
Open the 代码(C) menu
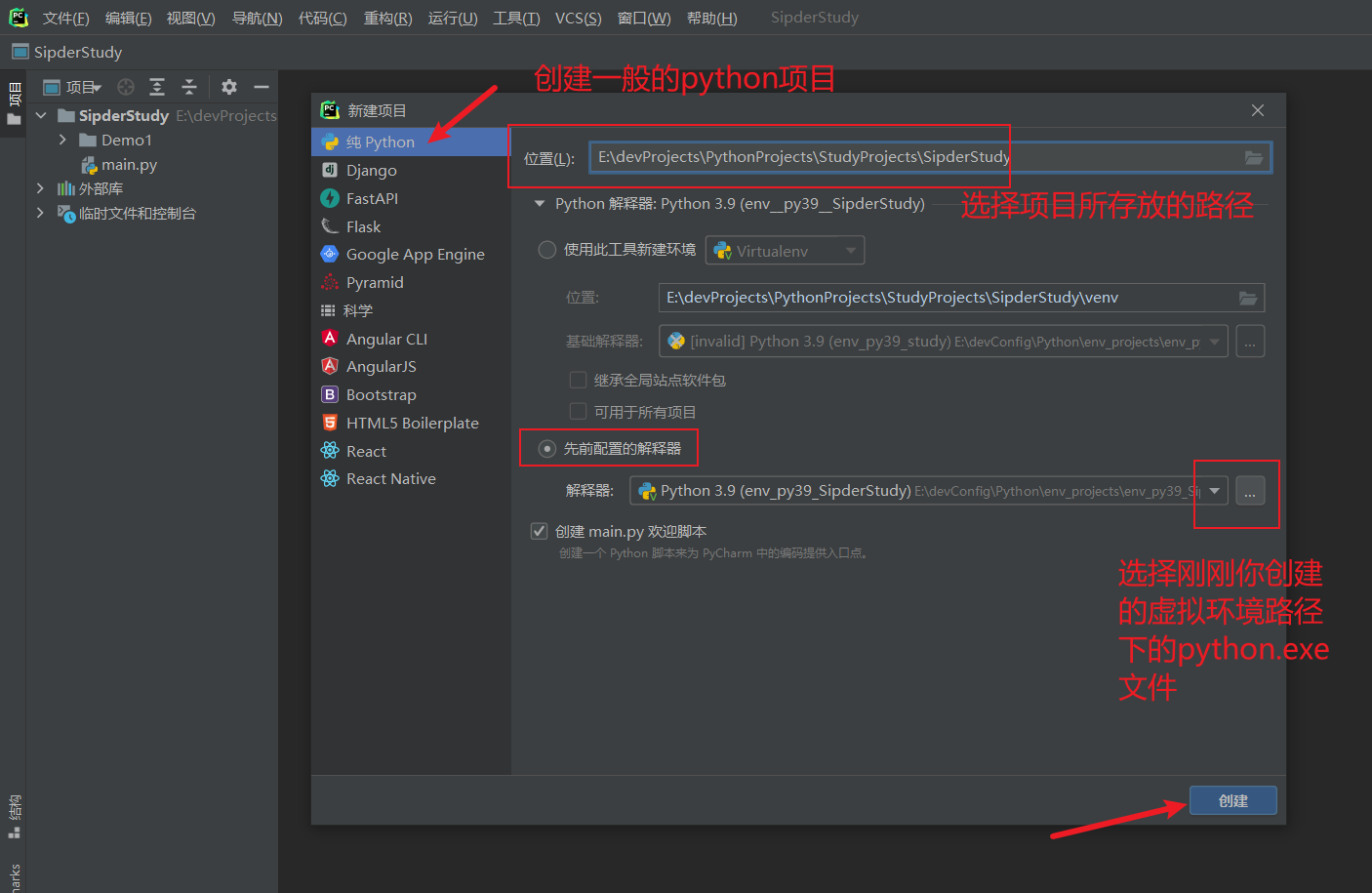pyautogui.click(x=323, y=19)
